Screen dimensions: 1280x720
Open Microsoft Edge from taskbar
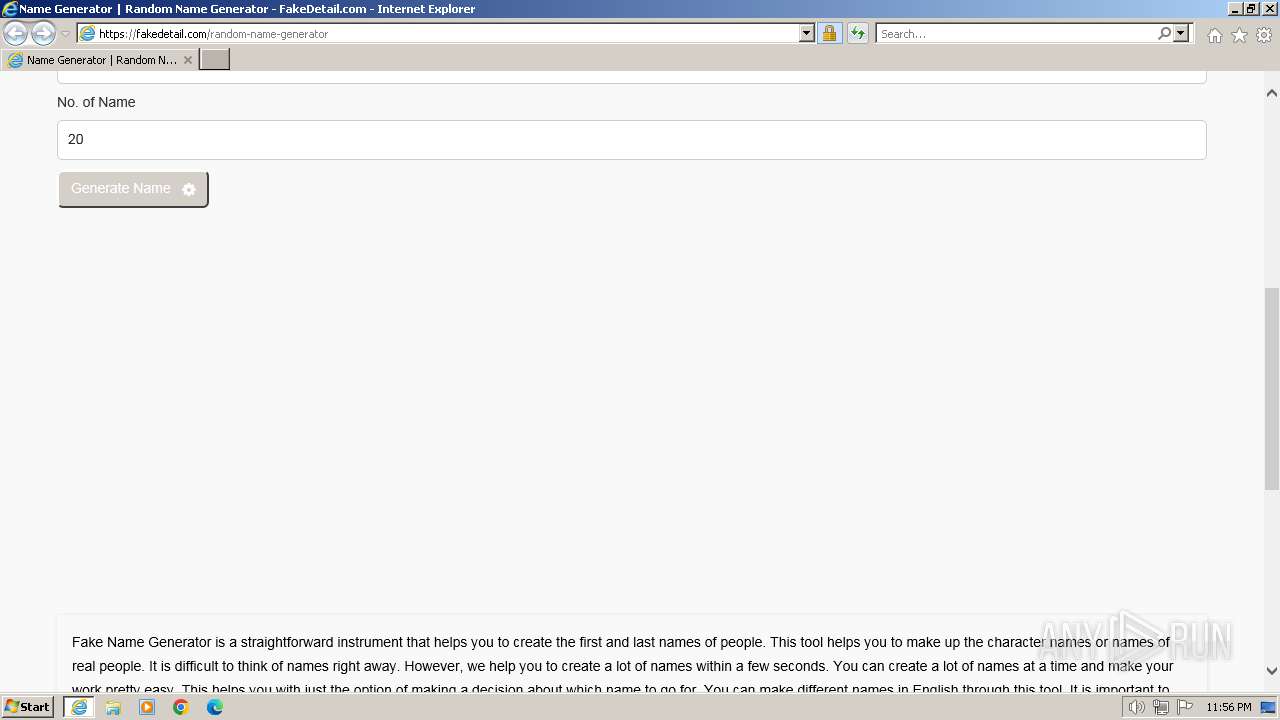(215, 707)
